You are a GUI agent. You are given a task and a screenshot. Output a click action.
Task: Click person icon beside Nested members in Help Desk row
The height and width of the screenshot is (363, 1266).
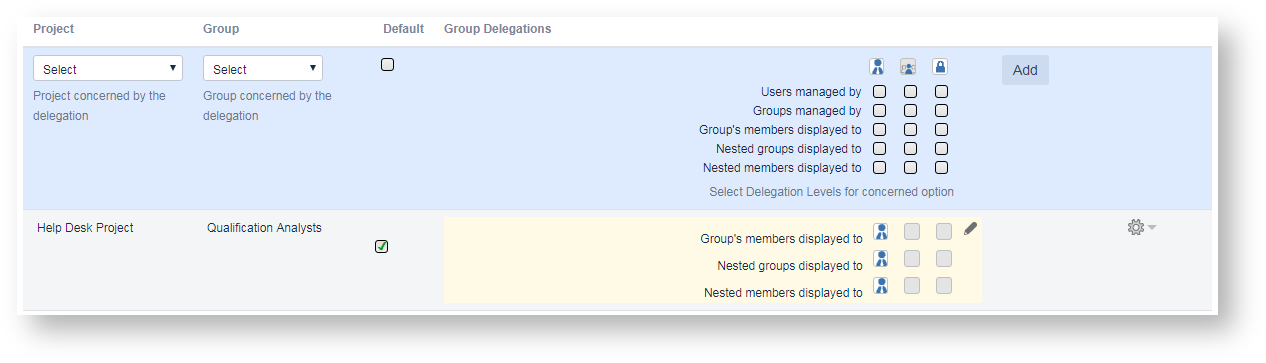(x=881, y=286)
